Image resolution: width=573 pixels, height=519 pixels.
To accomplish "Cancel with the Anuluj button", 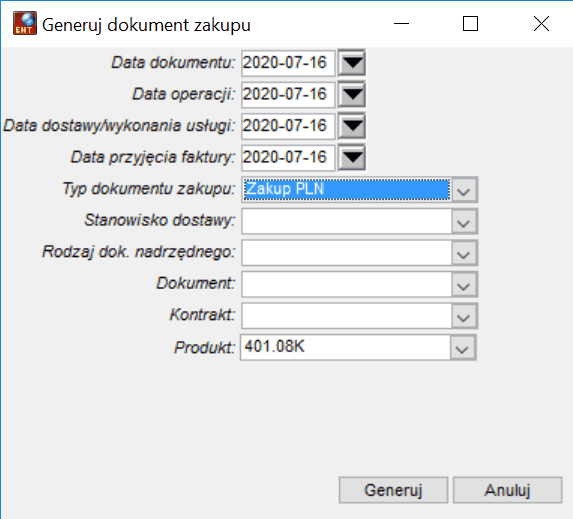I will (x=507, y=490).
